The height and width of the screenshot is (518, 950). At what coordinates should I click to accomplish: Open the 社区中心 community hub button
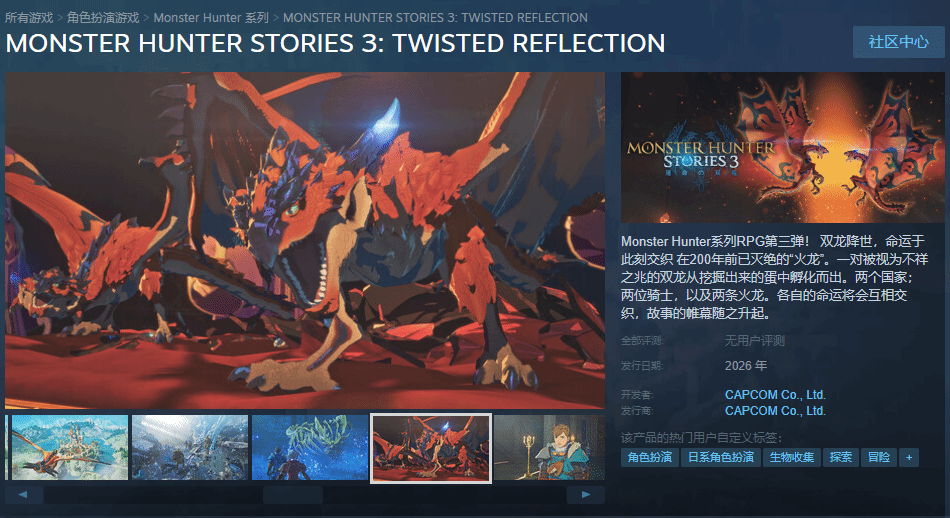[x=898, y=42]
